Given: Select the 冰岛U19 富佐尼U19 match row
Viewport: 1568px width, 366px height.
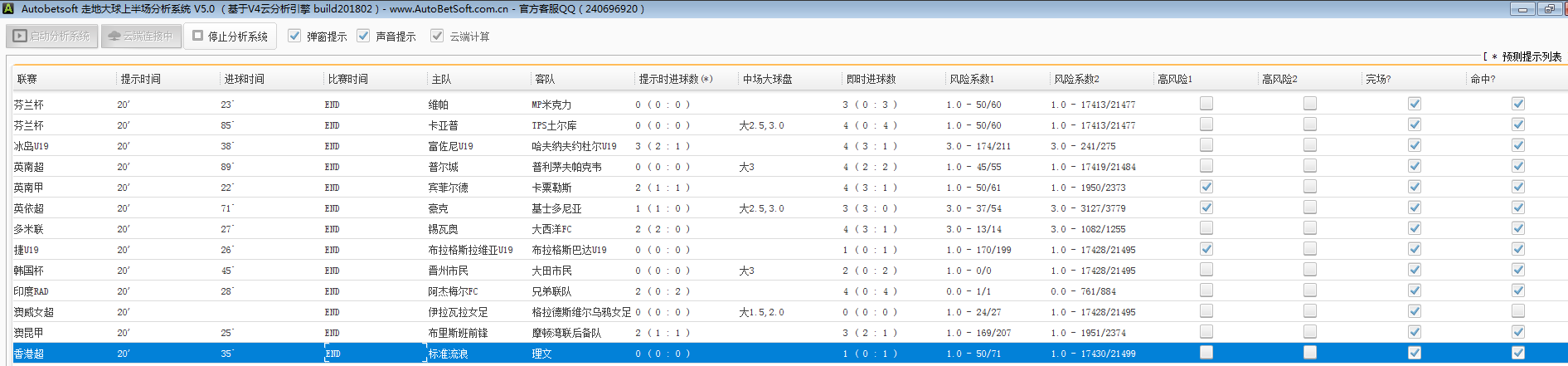Looking at the screenshot, I should tap(448, 146).
